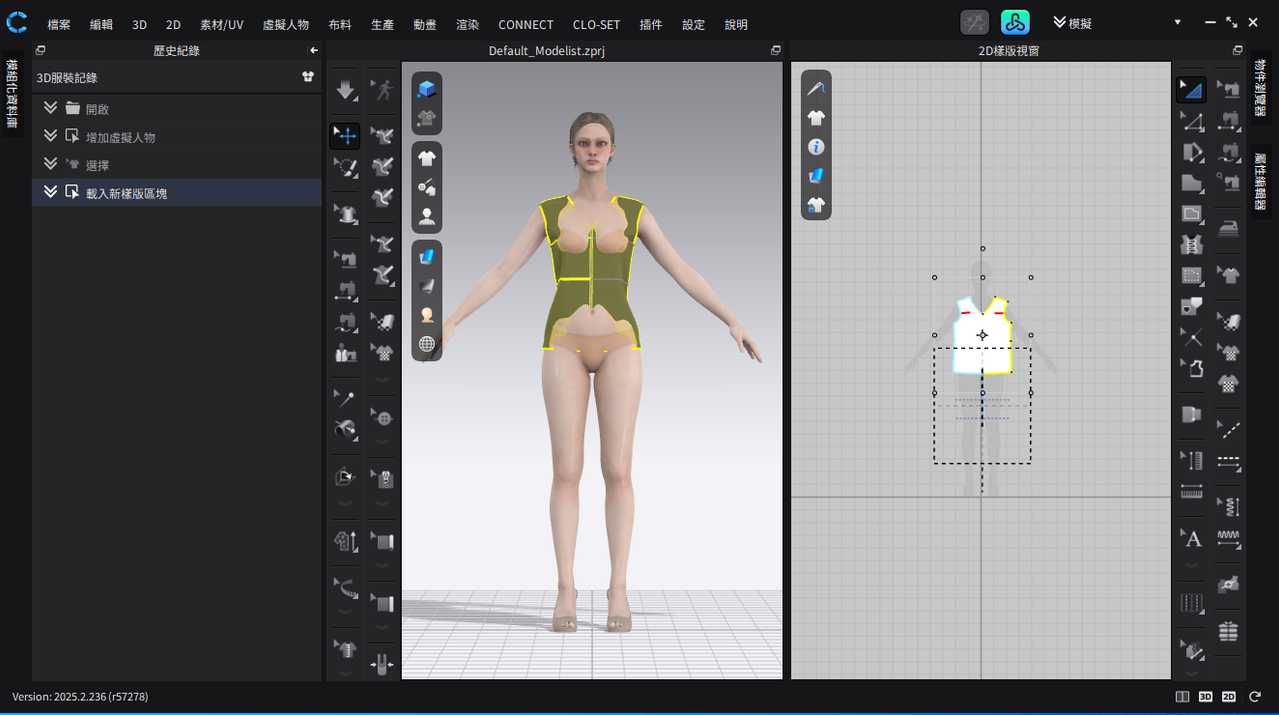Toggle the avatar display icon in 3D view
The width and height of the screenshot is (1279, 715).
pos(427,216)
